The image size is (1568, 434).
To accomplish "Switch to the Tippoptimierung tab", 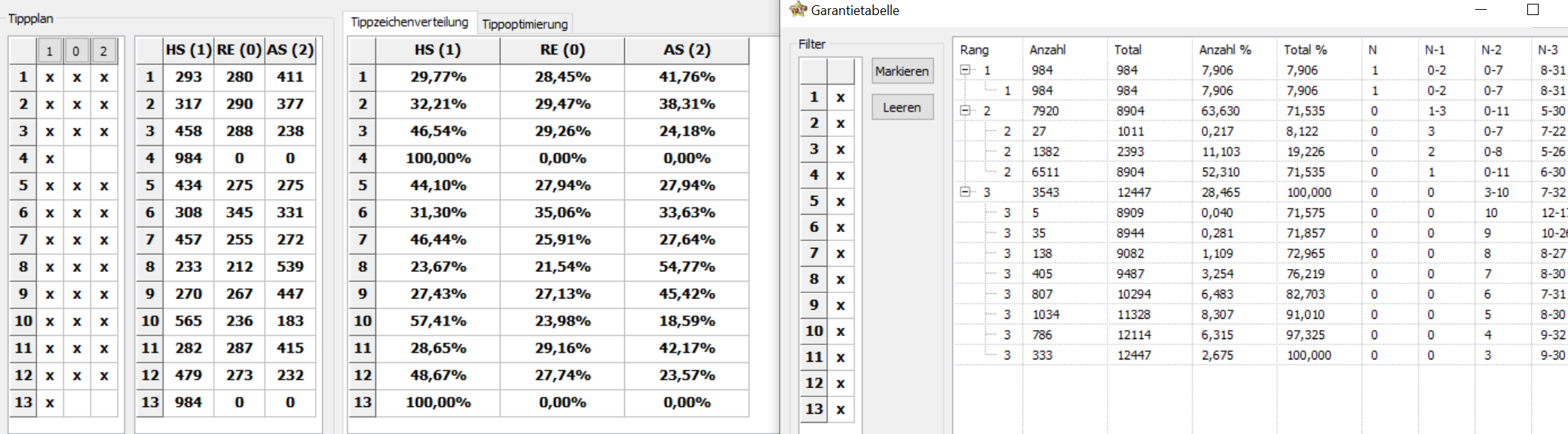I will [525, 24].
